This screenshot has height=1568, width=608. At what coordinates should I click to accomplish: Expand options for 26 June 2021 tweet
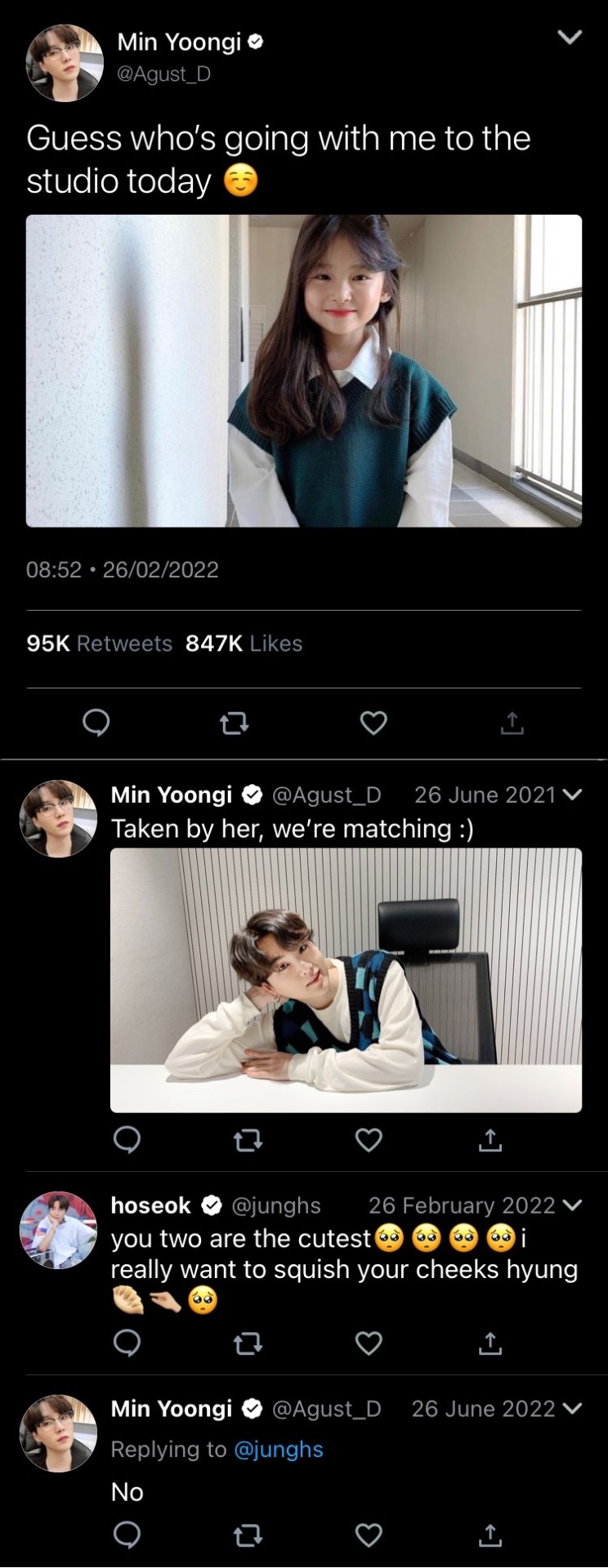[x=573, y=795]
